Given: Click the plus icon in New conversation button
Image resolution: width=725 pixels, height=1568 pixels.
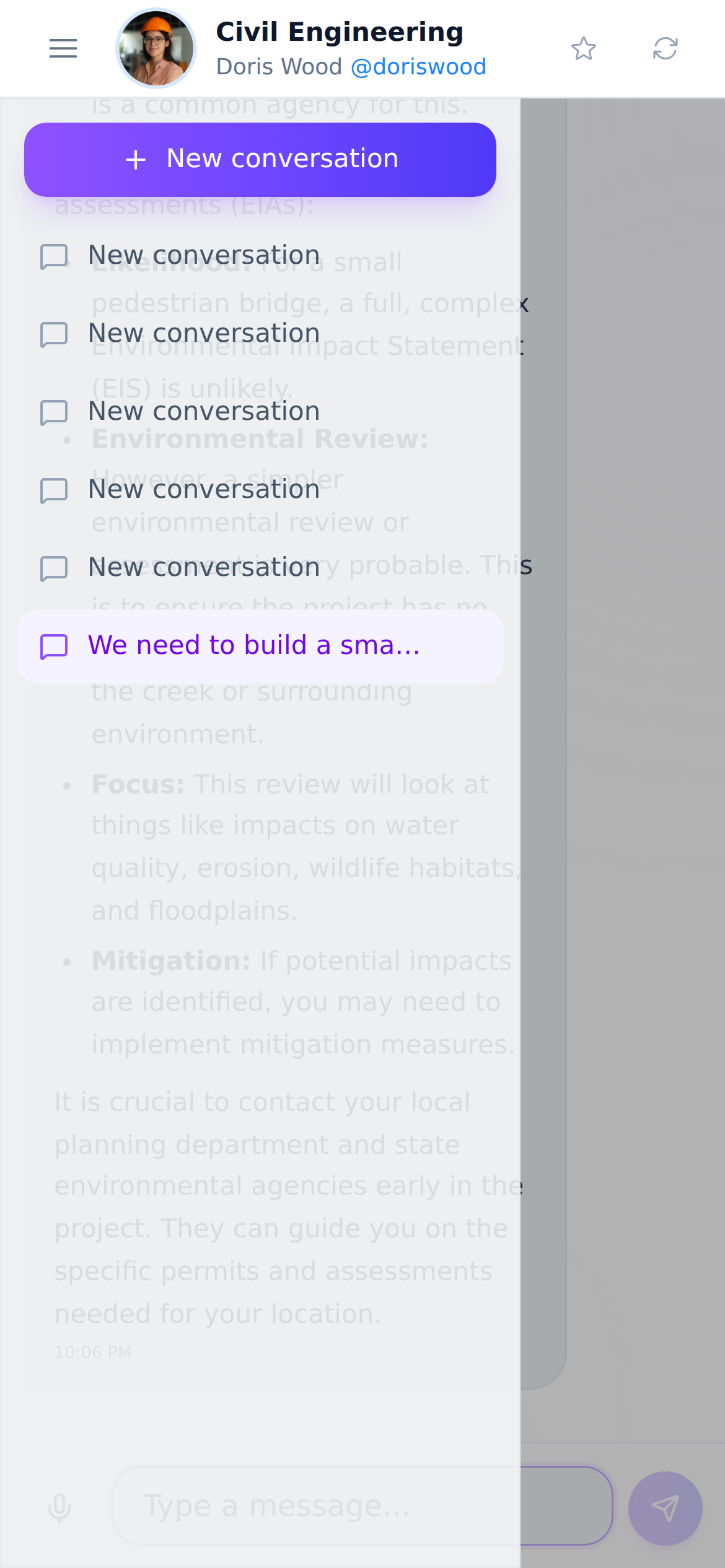Looking at the screenshot, I should coord(136,160).
